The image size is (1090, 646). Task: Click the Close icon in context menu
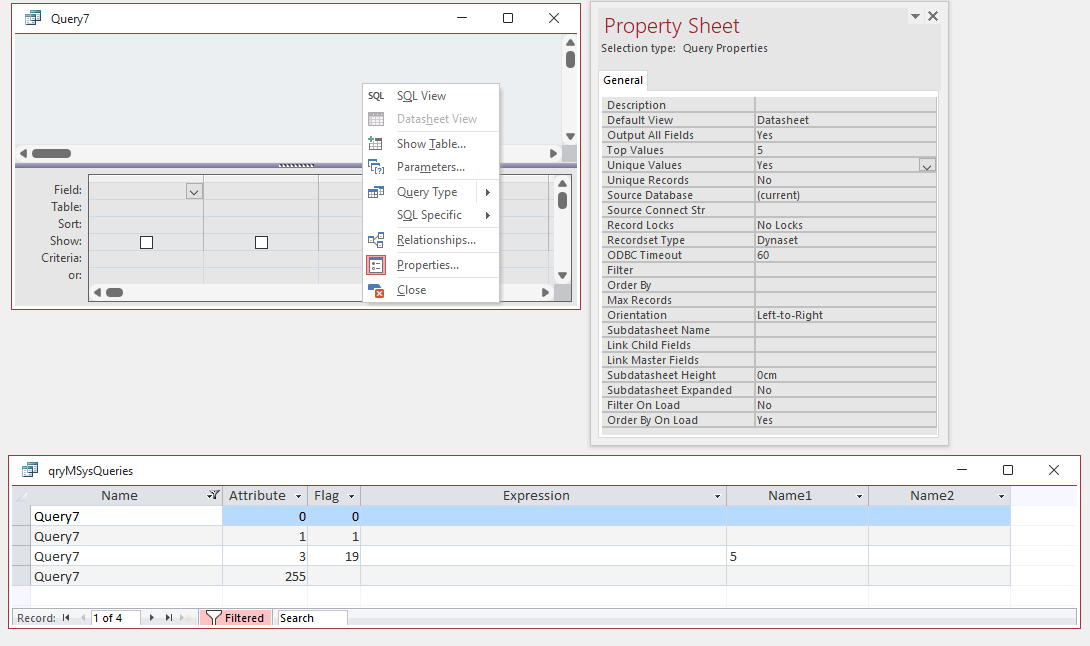point(376,290)
